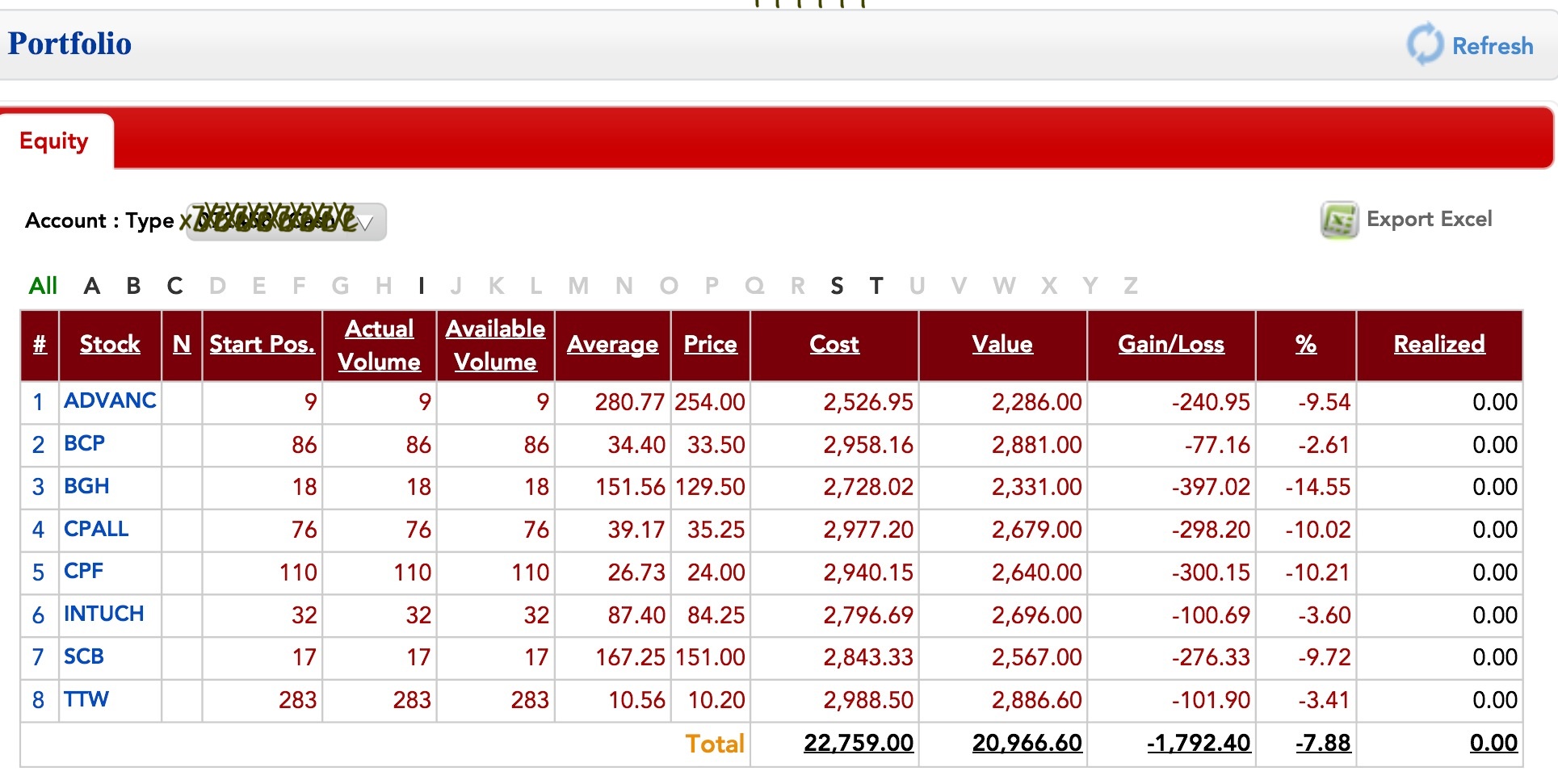
Task: Click total percentage -7.88
Action: pyautogui.click(x=1323, y=743)
